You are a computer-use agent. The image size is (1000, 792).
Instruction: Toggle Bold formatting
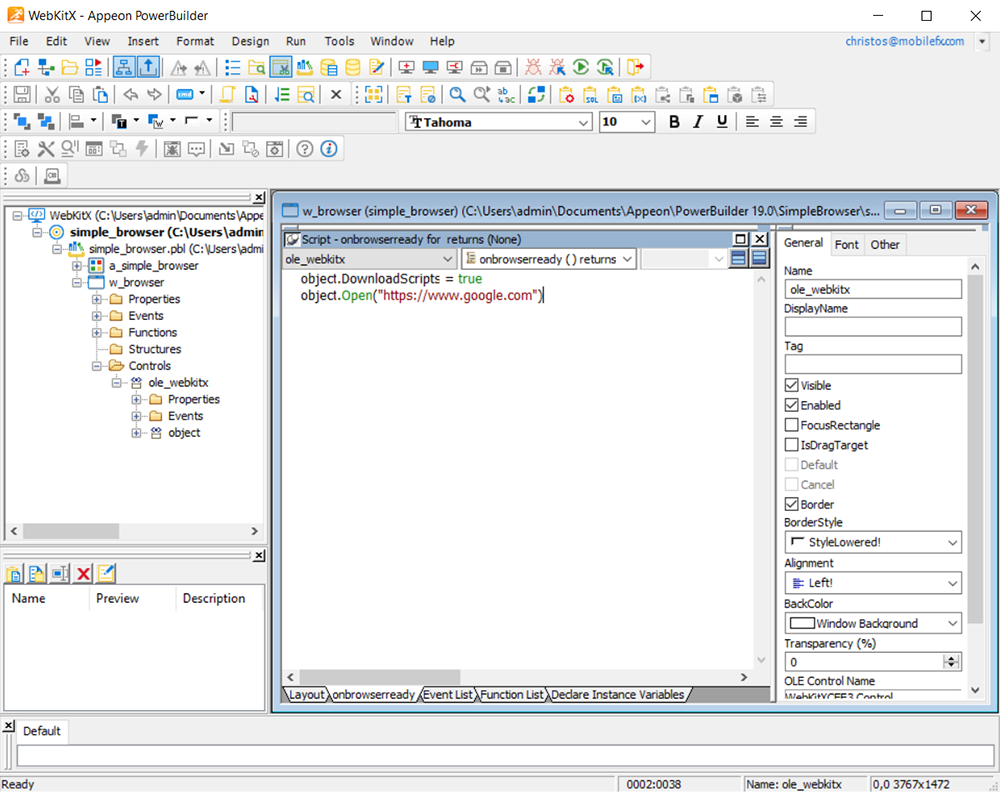674,122
